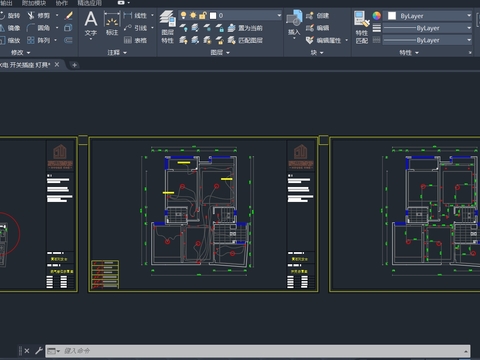Open the Add-ins (附加模块) ribbon tab
Viewport: 480px width, 360px height.
(34, 3)
